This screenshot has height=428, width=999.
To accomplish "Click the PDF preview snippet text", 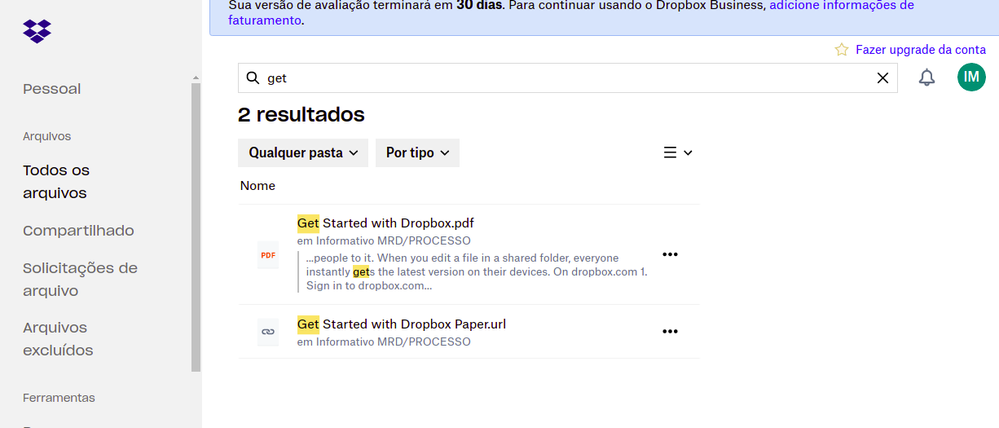I will click(x=477, y=272).
